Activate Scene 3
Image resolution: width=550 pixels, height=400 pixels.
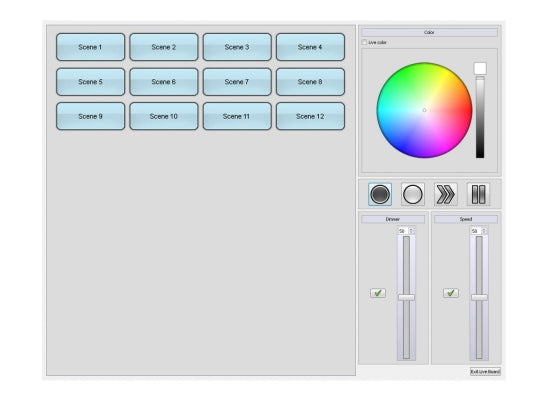point(237,47)
